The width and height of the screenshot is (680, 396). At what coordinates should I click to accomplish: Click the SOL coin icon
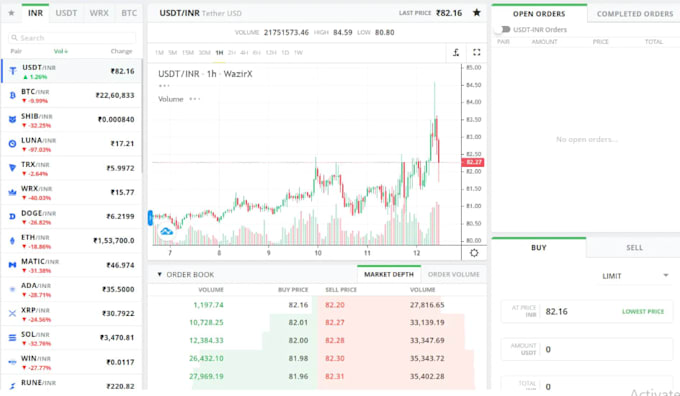13,337
